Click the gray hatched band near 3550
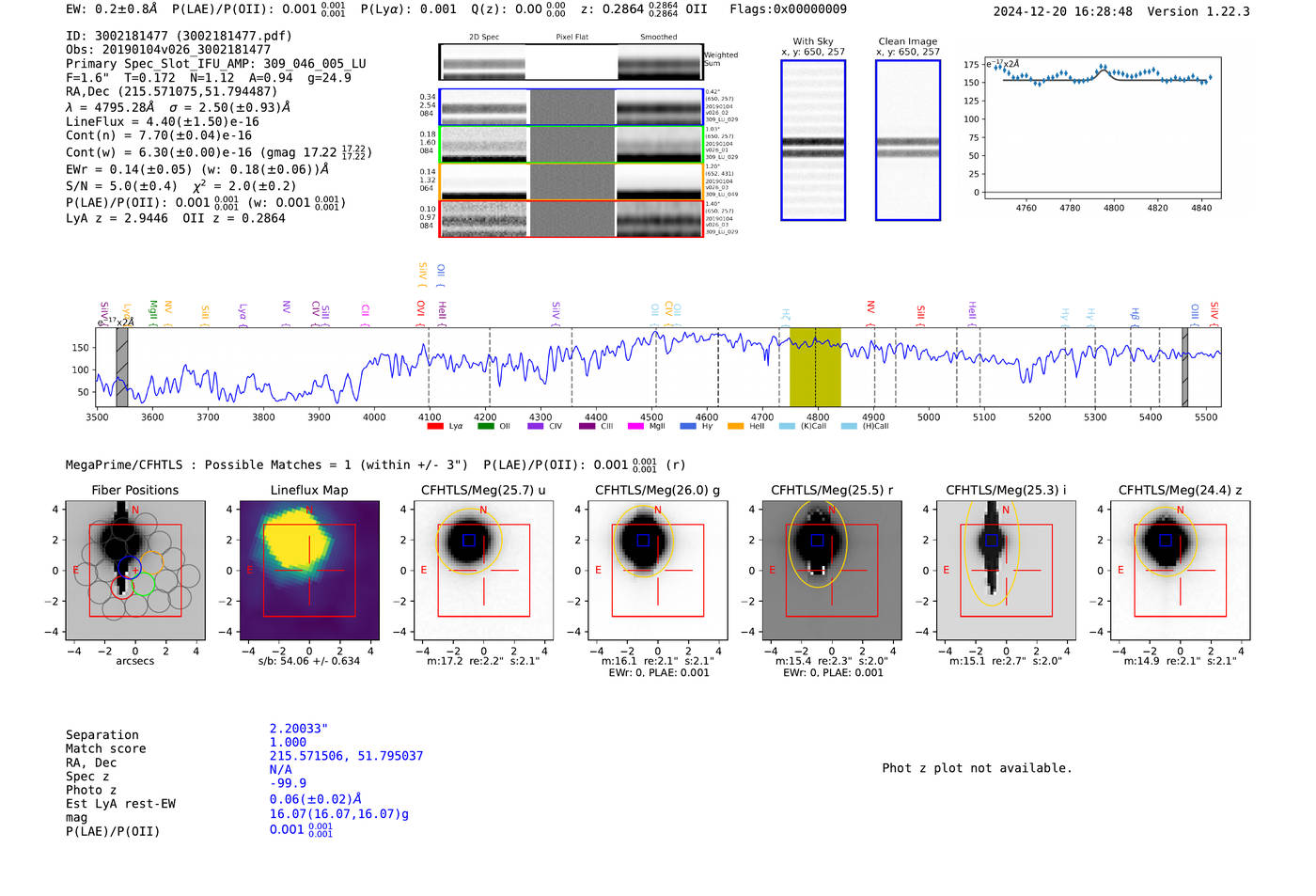Screen dimensions: 1316x896 [122, 368]
